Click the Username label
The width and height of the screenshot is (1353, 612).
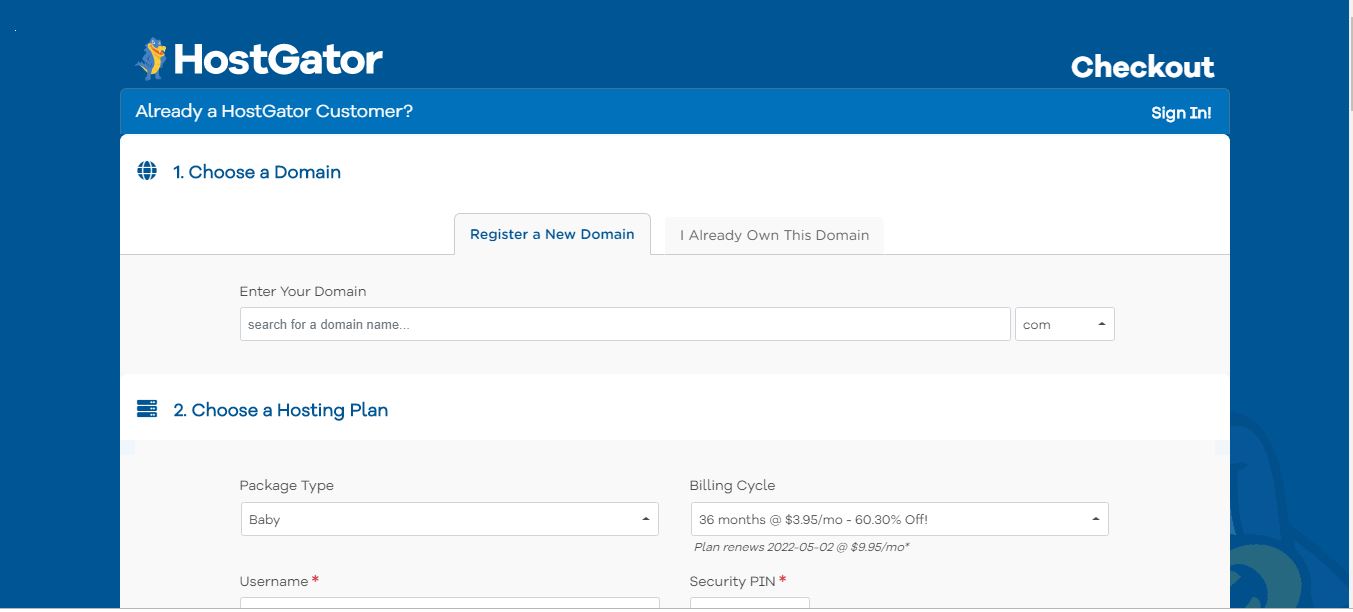pos(274,581)
